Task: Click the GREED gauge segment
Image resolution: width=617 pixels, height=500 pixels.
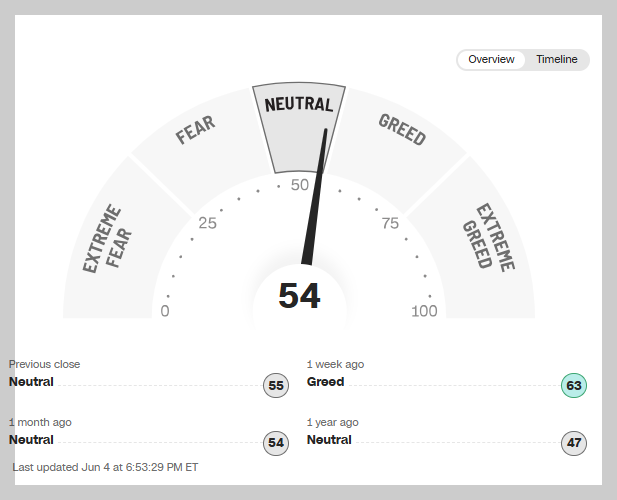Action: 398,151
